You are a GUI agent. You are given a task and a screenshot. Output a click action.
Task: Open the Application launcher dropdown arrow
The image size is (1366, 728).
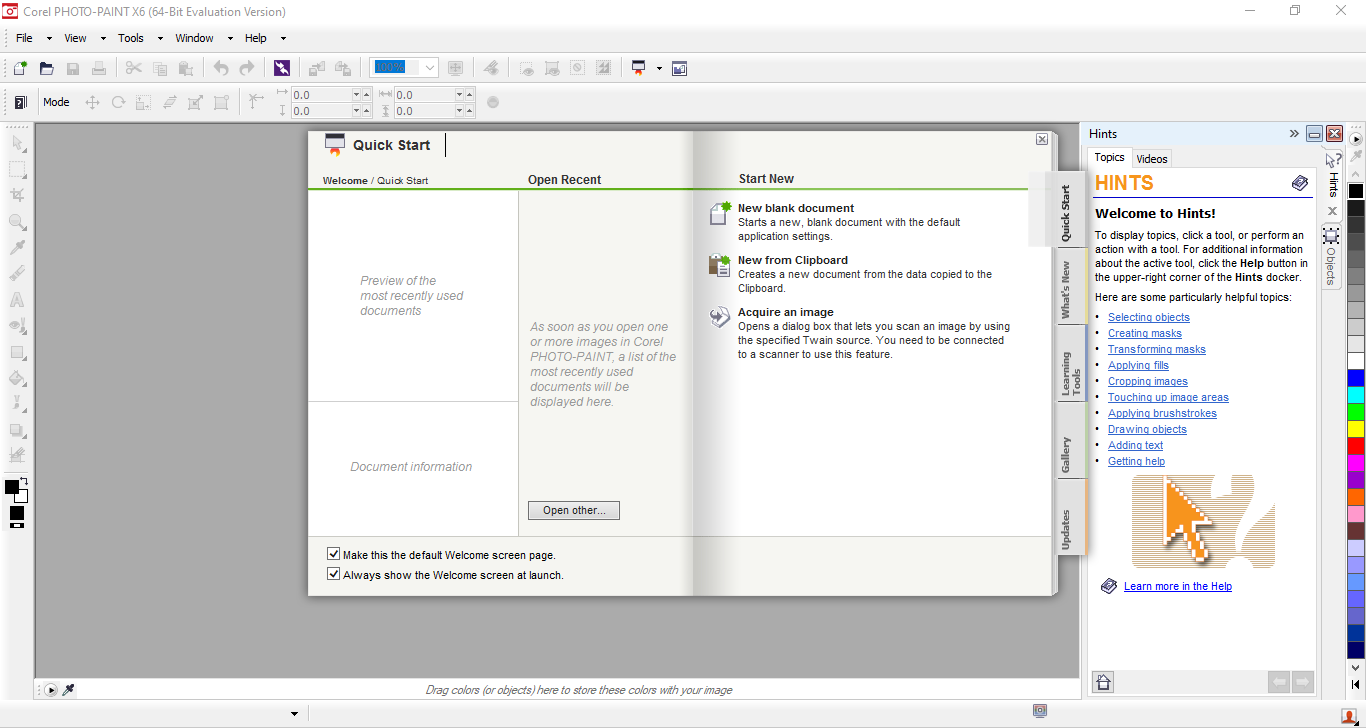[x=659, y=68]
